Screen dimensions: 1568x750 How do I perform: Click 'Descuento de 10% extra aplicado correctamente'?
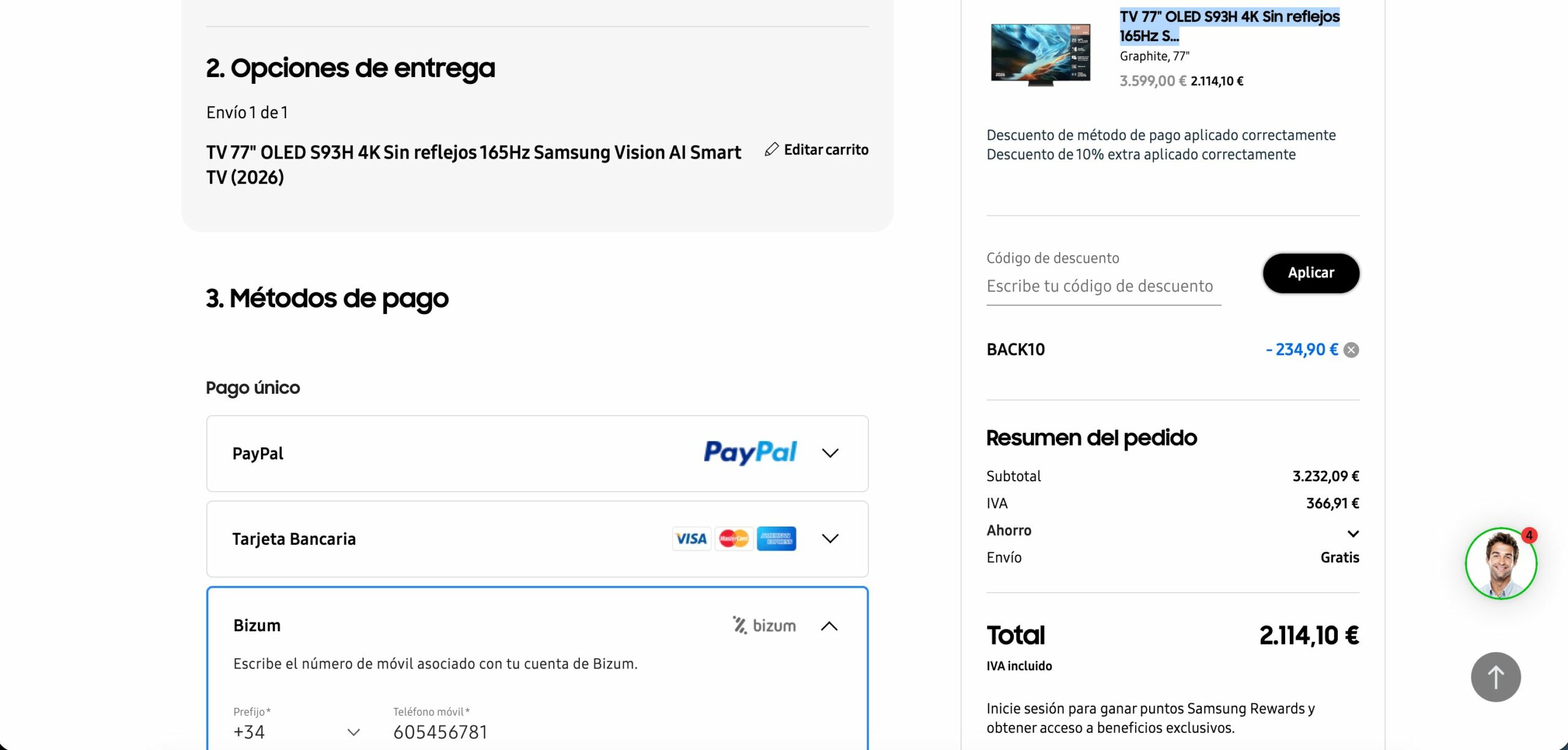tap(1141, 154)
